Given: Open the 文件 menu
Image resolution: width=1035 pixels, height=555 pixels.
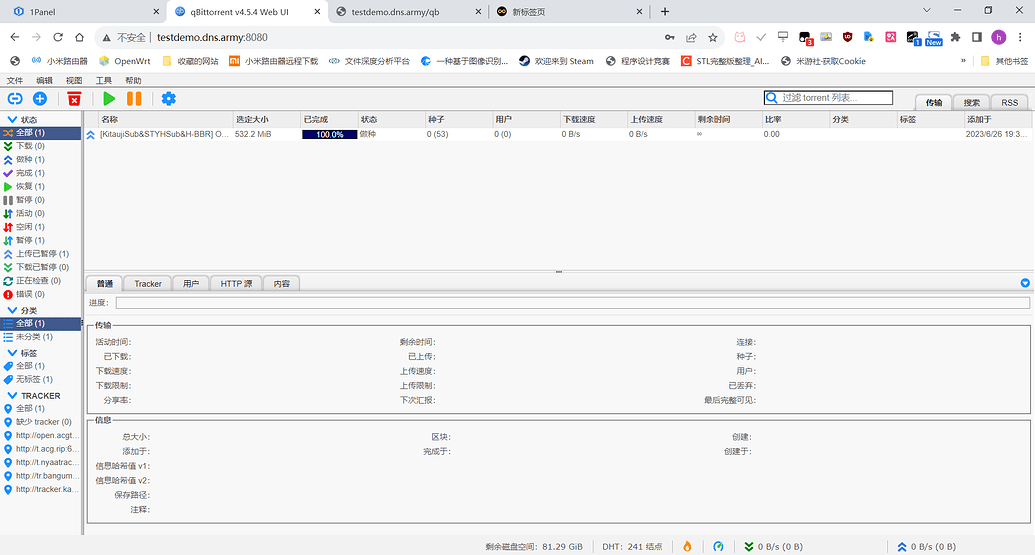Looking at the screenshot, I should tap(15, 81).
